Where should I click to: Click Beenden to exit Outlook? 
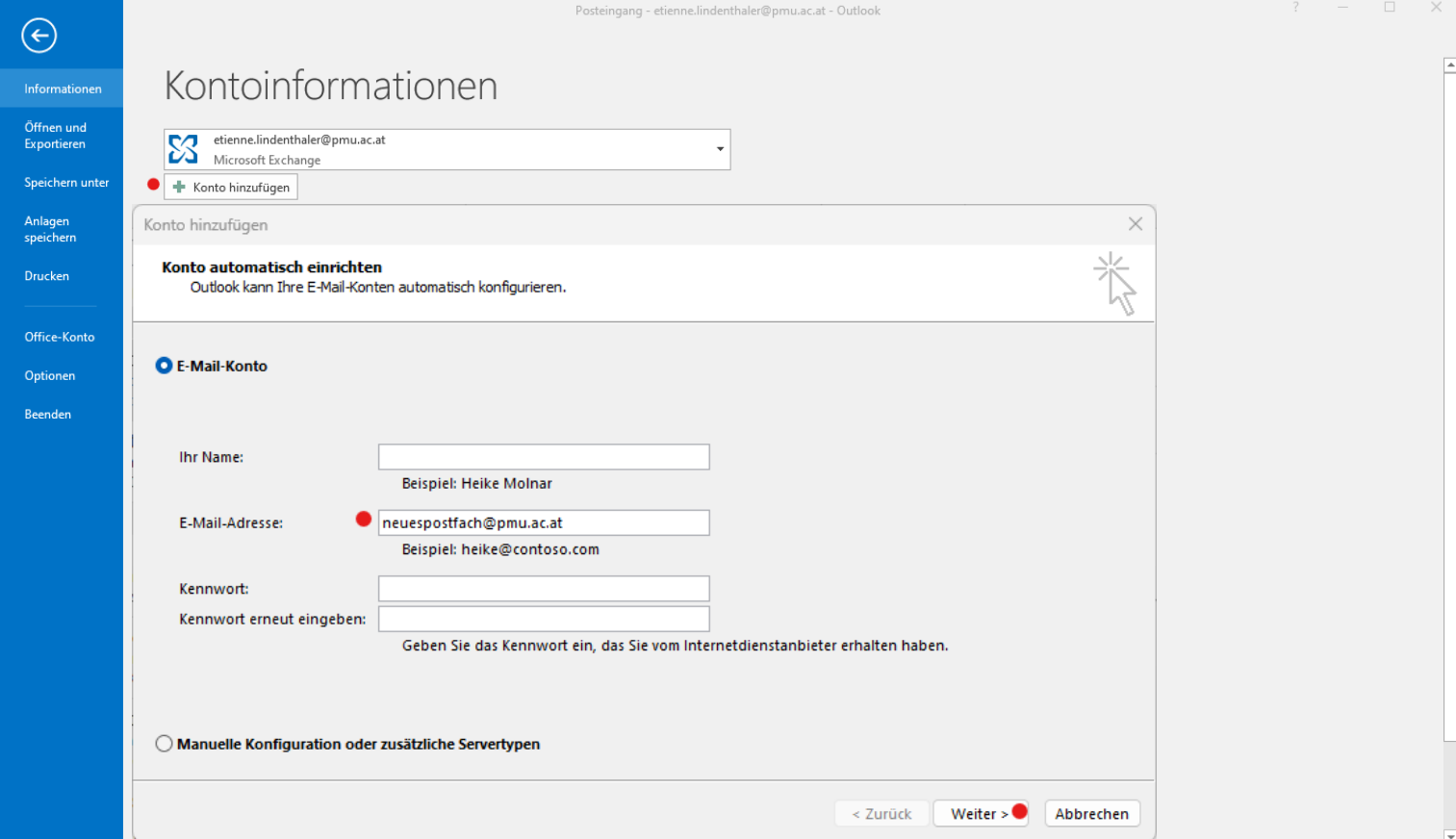[62, 414]
